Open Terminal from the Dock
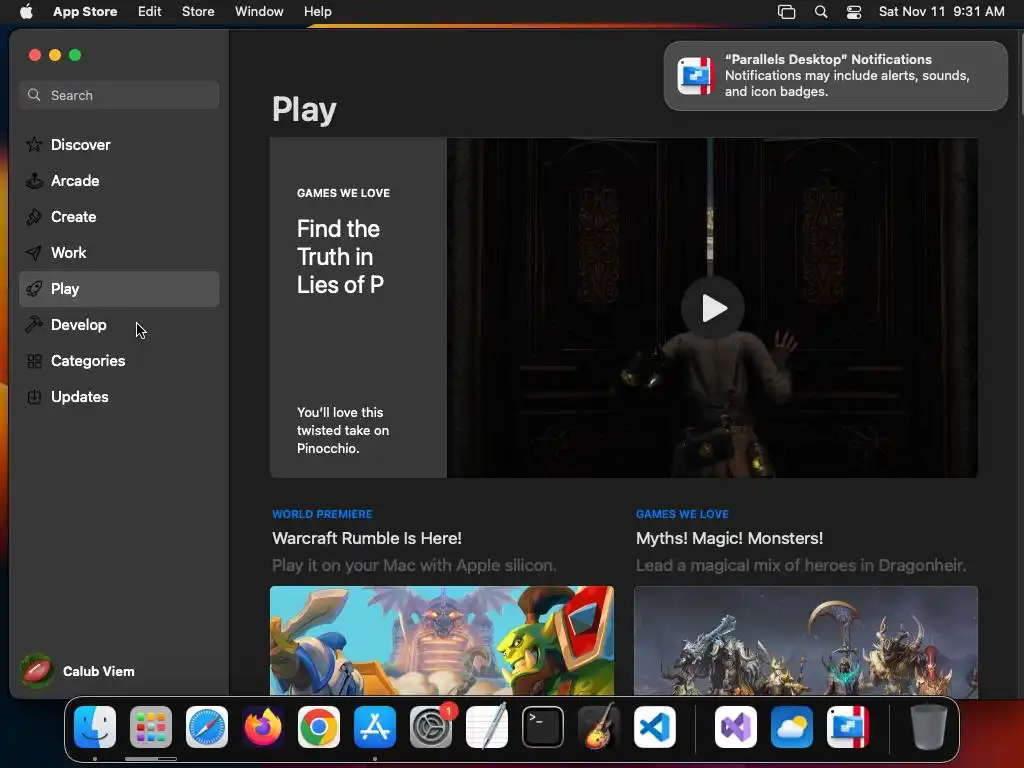The image size is (1024, 768). coord(543,727)
